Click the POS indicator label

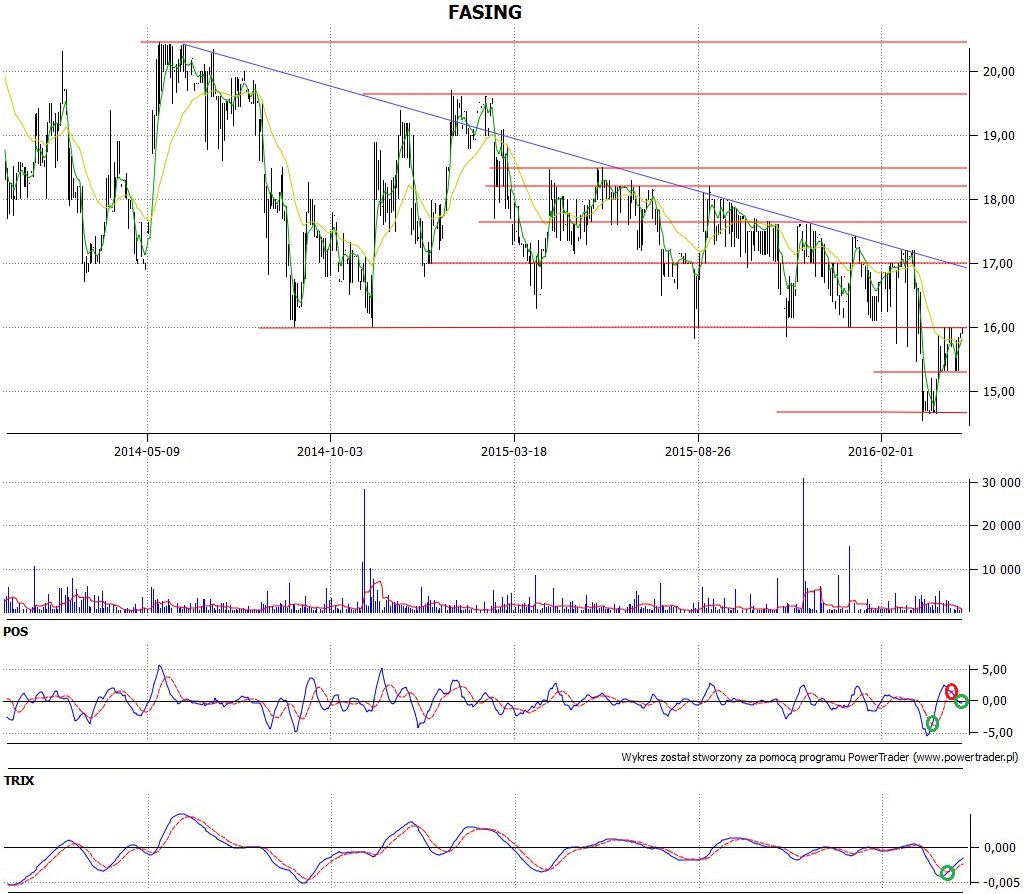pyautogui.click(x=16, y=631)
